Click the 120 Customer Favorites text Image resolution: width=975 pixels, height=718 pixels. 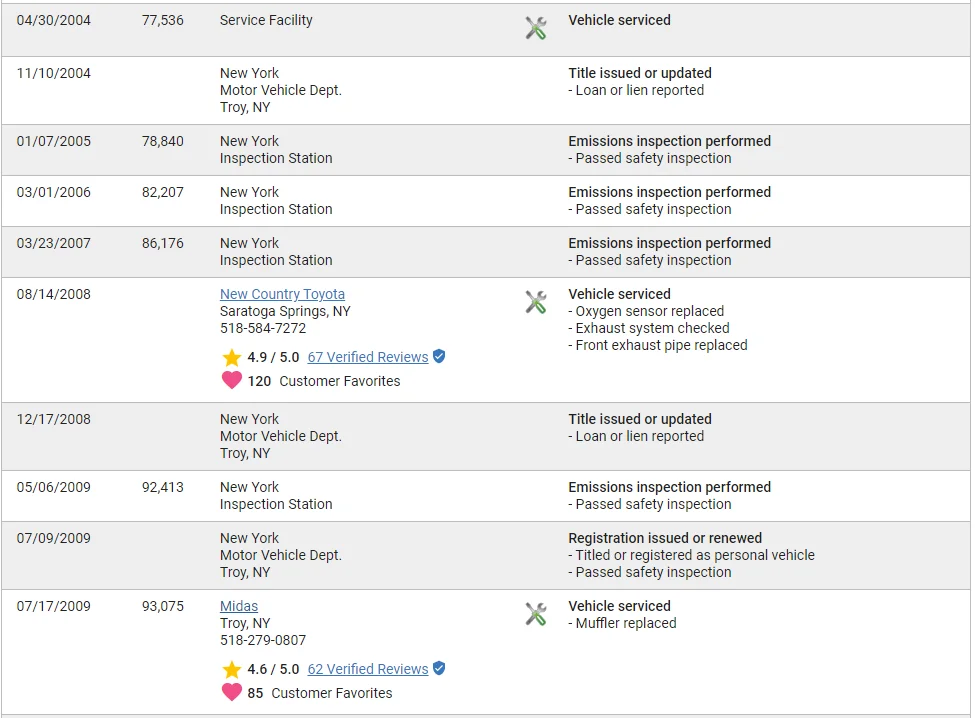pos(324,381)
